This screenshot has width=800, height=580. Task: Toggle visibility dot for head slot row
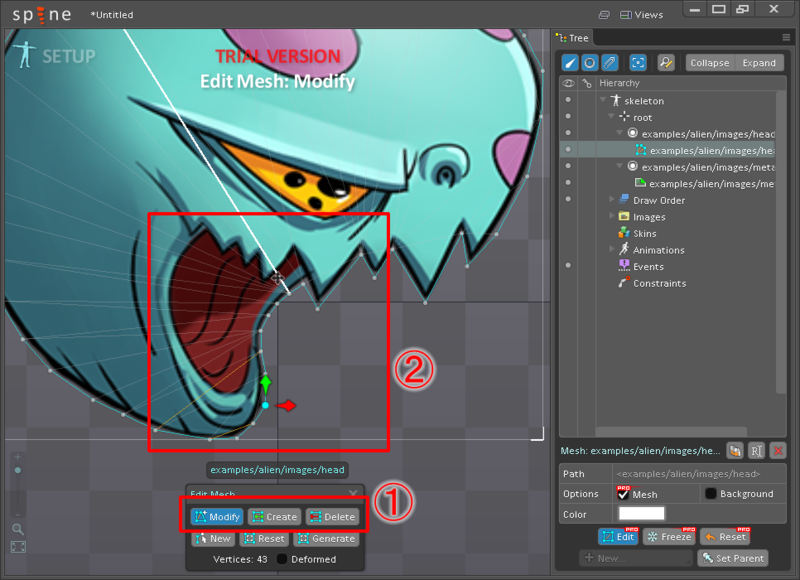coord(568,133)
